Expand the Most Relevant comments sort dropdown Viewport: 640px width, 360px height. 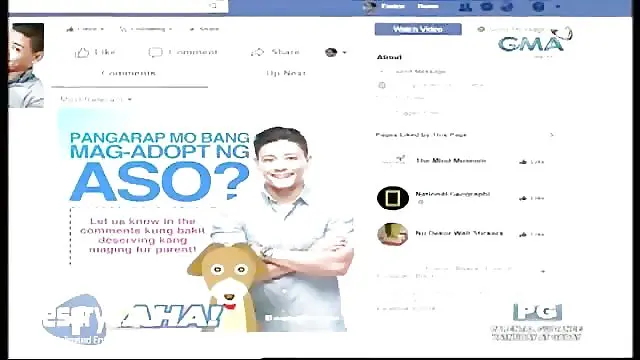(96, 99)
